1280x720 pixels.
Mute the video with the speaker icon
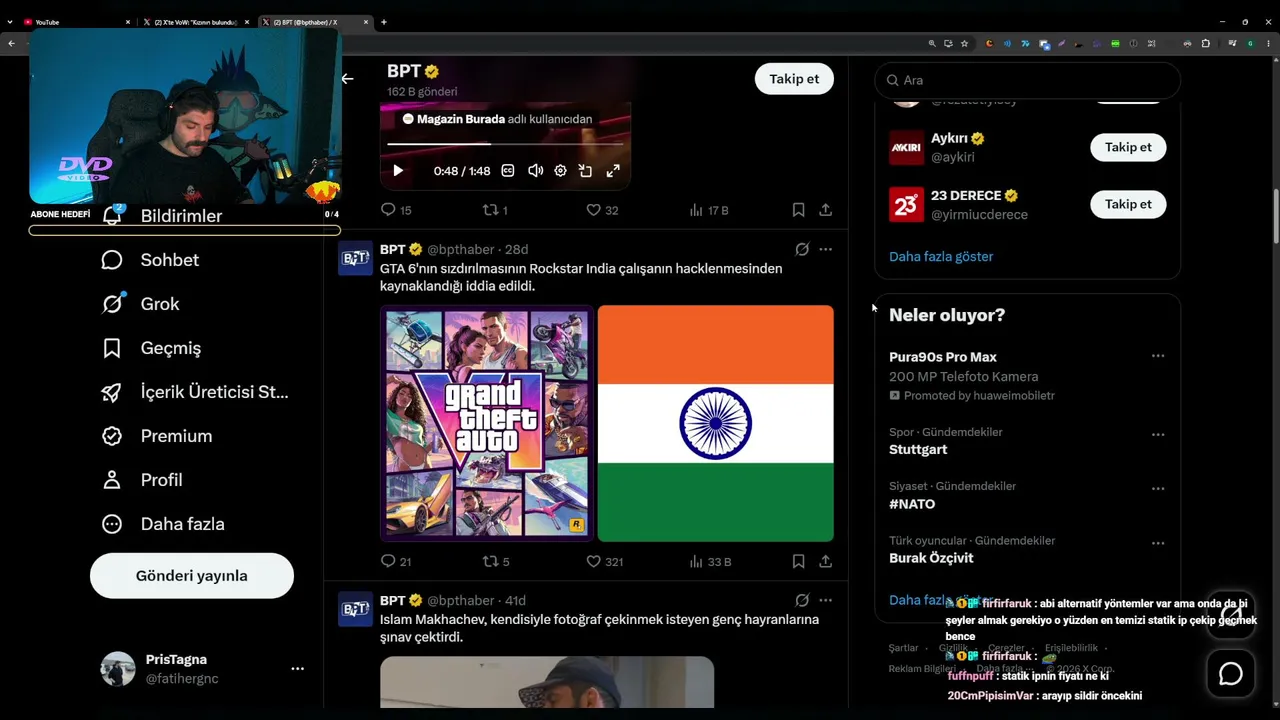point(535,171)
